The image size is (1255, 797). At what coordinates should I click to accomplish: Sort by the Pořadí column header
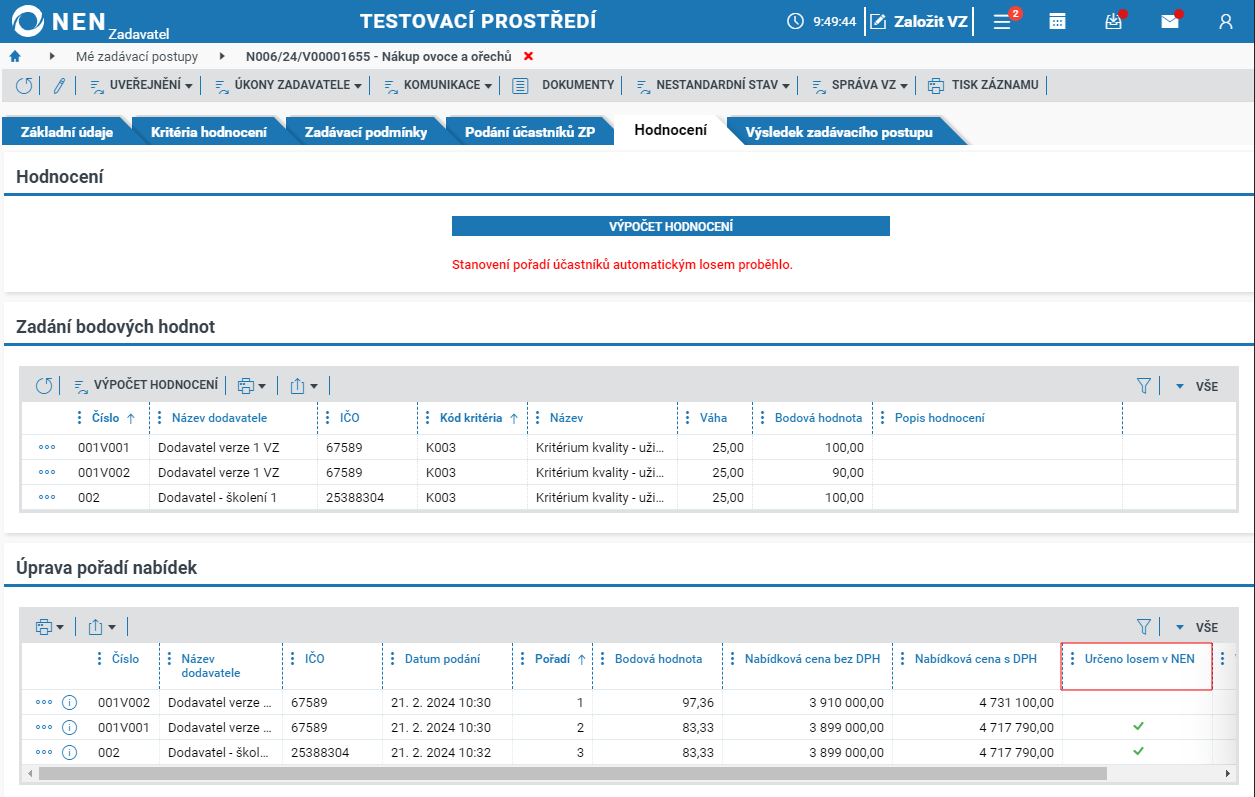coord(552,659)
